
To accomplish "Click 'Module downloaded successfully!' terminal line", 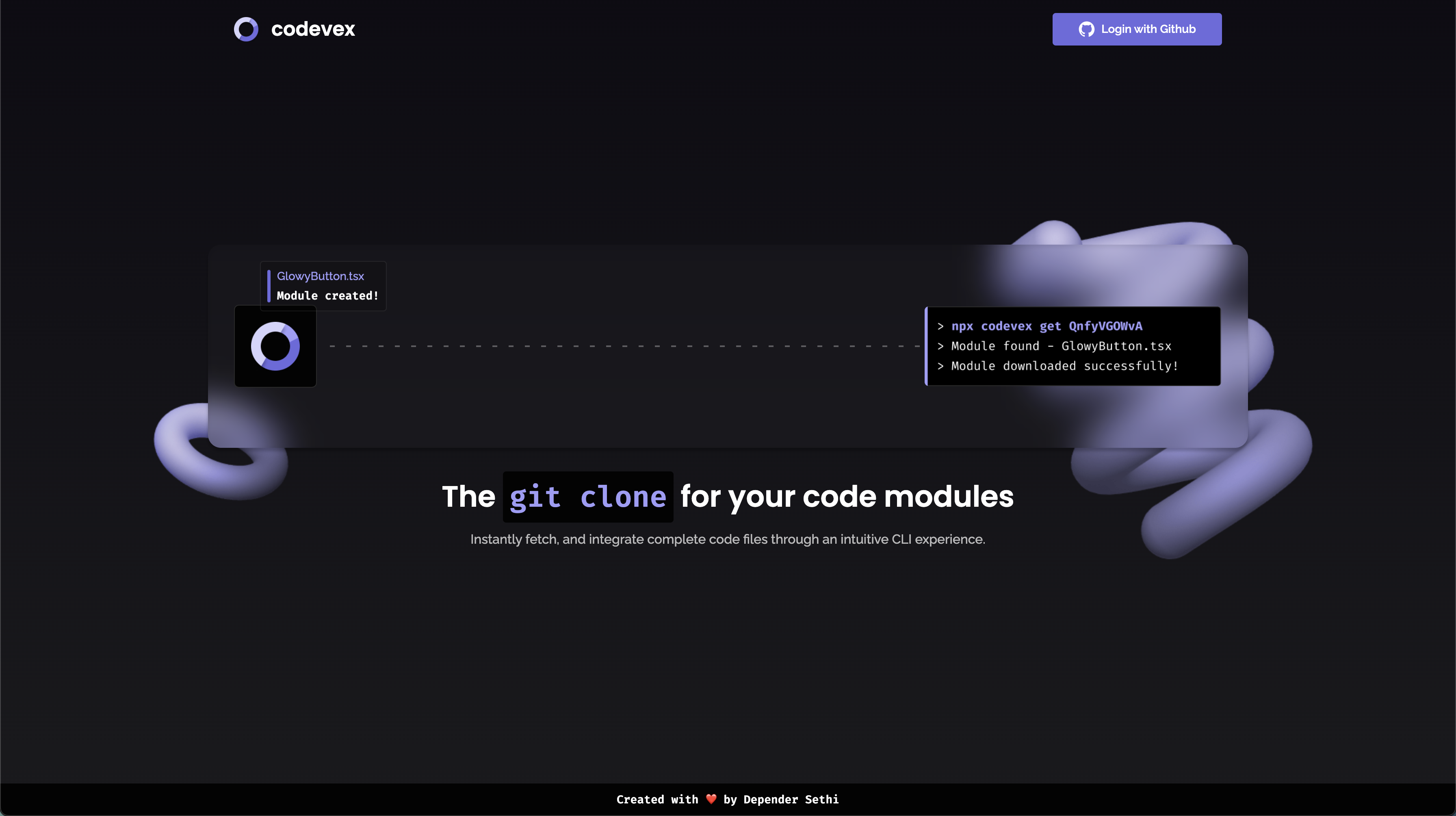I will (x=1064, y=366).
